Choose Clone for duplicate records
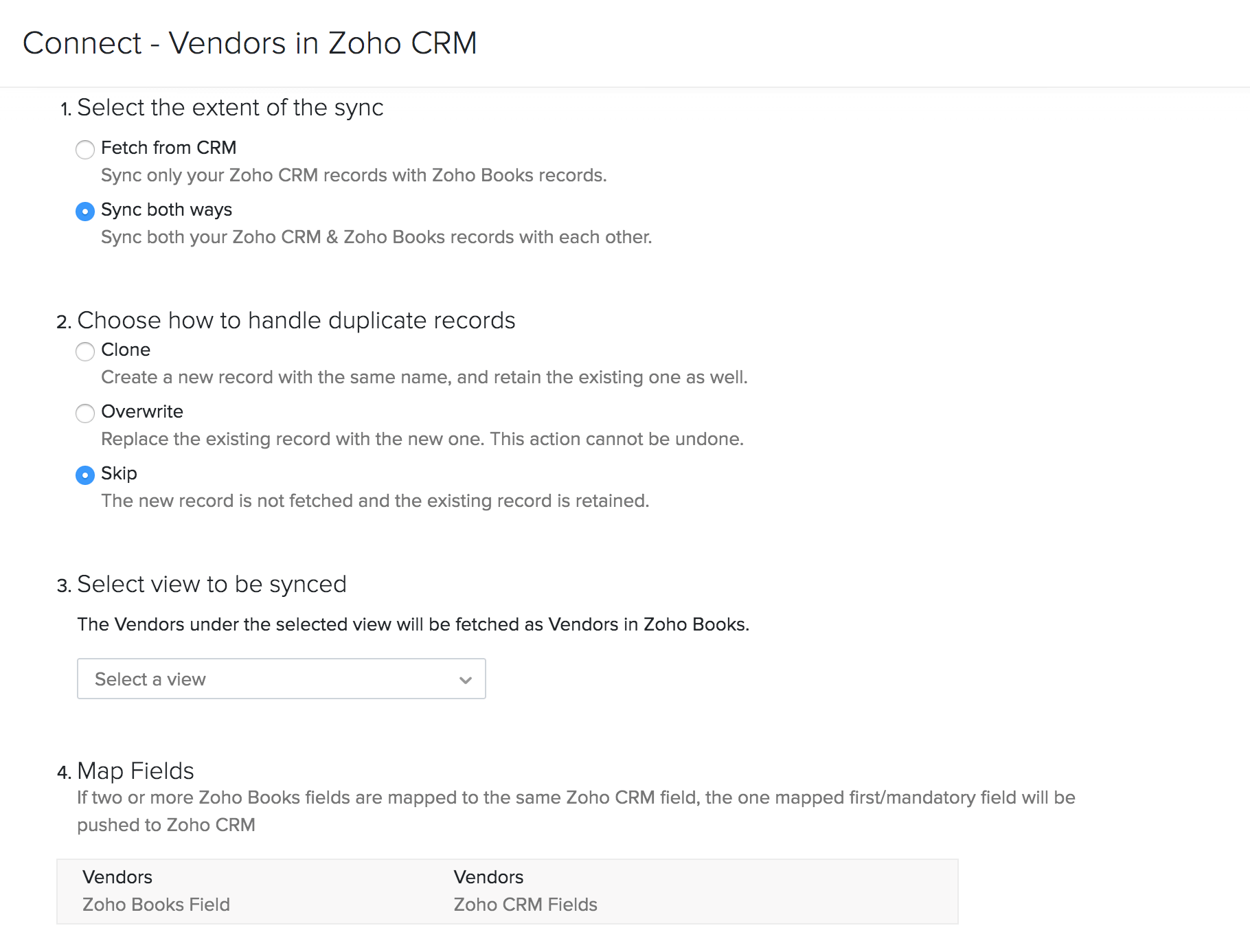The height and width of the screenshot is (952, 1250). point(85,352)
